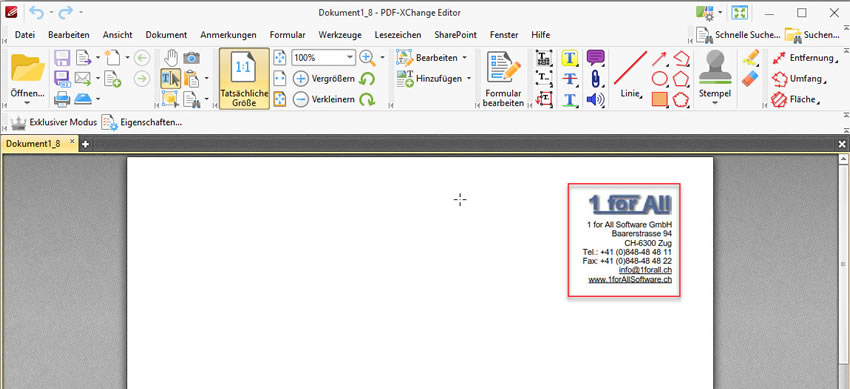Click the Suchen folder search button
Viewport: 850px width, 389px height.
coord(813,35)
